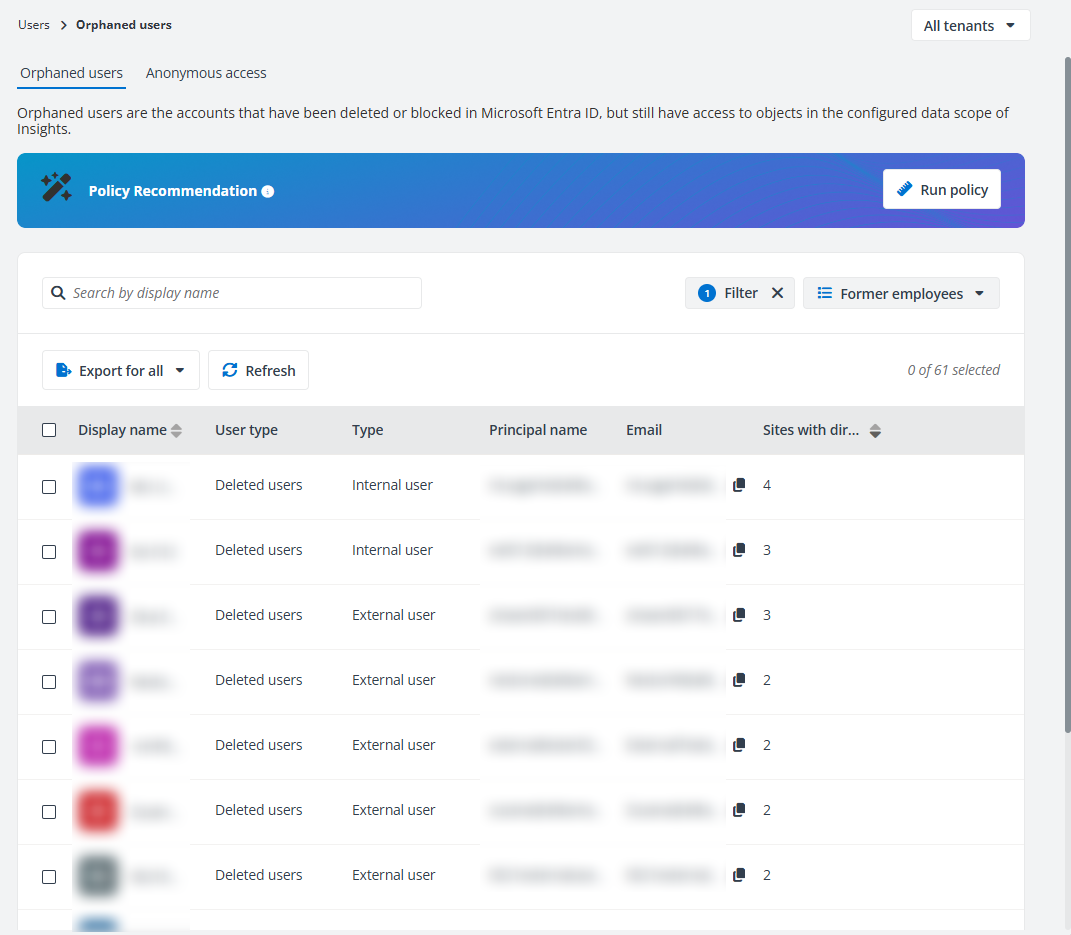Select the Orphaned users tab
The image size is (1071, 935).
[72, 73]
